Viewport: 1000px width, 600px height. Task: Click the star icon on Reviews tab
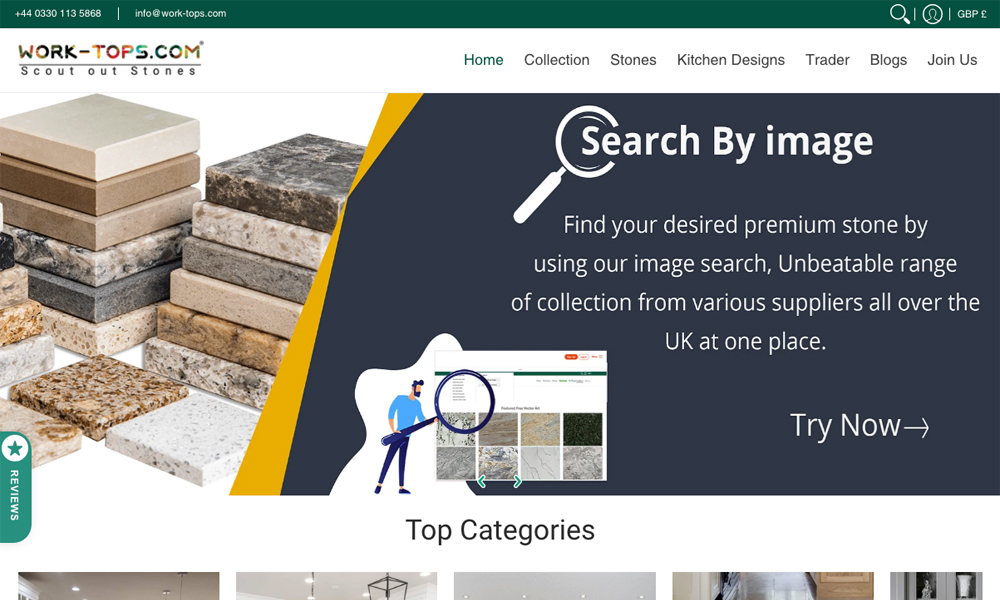pos(15,449)
